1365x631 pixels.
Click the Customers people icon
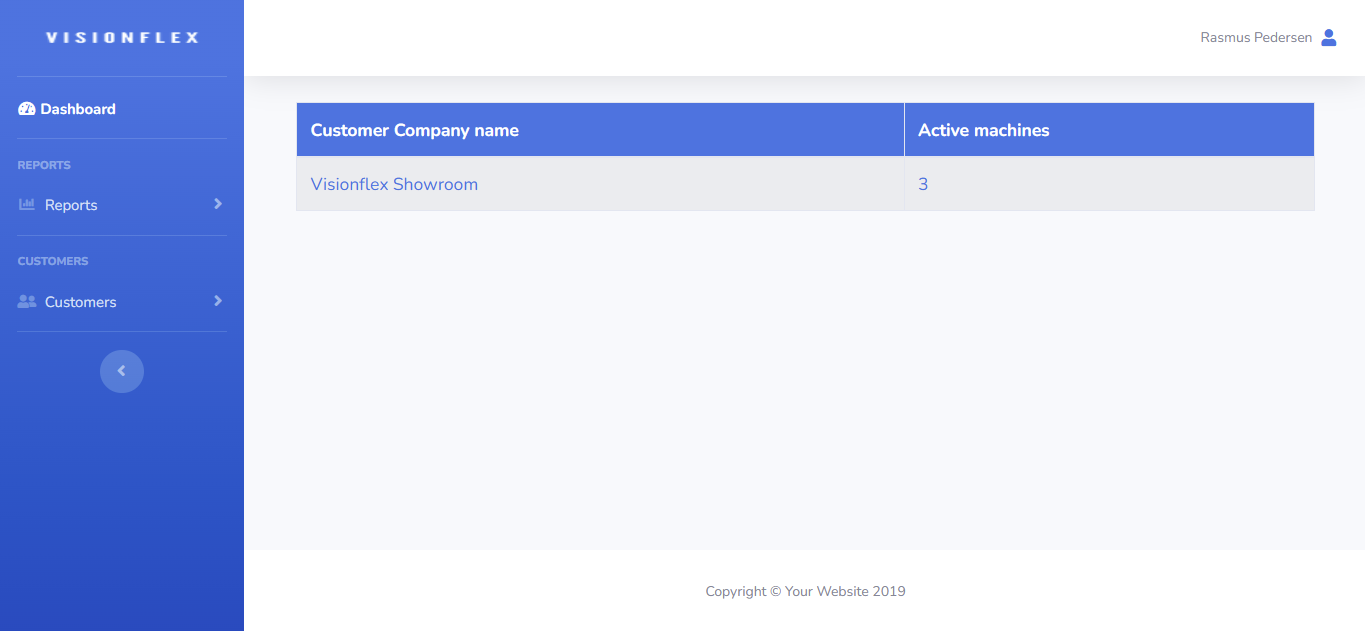(27, 302)
